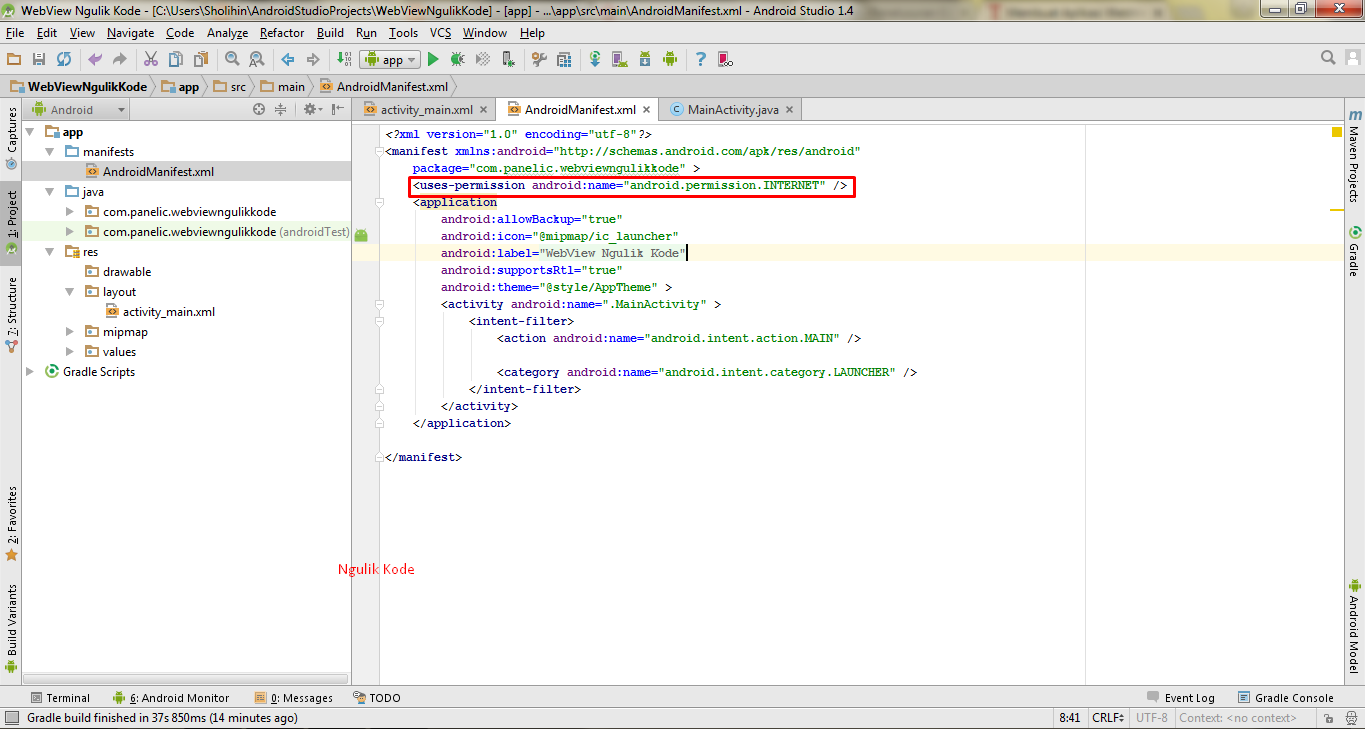This screenshot has width=1365, height=729.
Task: Open the Event Log
Action: pyautogui.click(x=1180, y=698)
